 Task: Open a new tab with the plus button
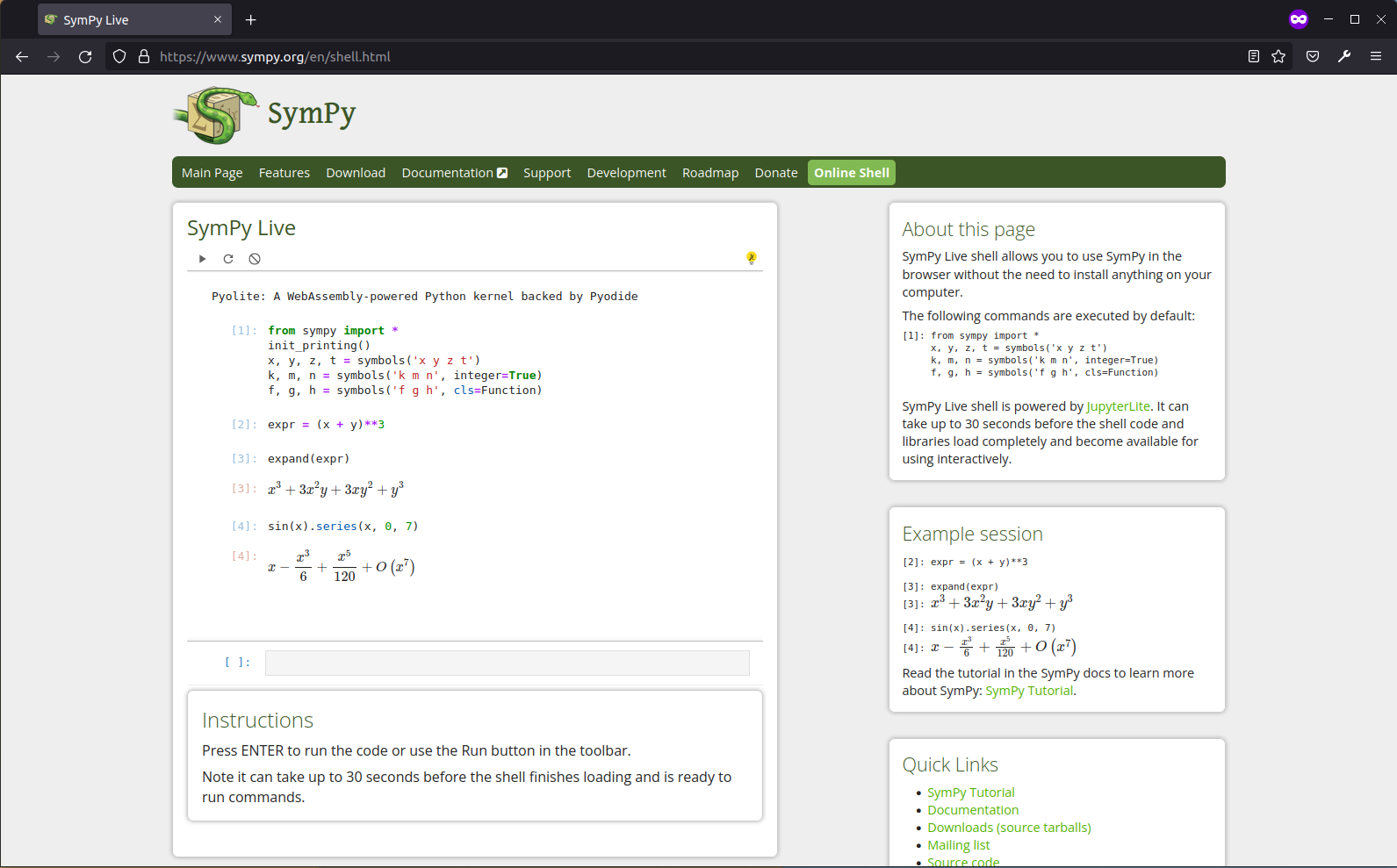tap(251, 19)
